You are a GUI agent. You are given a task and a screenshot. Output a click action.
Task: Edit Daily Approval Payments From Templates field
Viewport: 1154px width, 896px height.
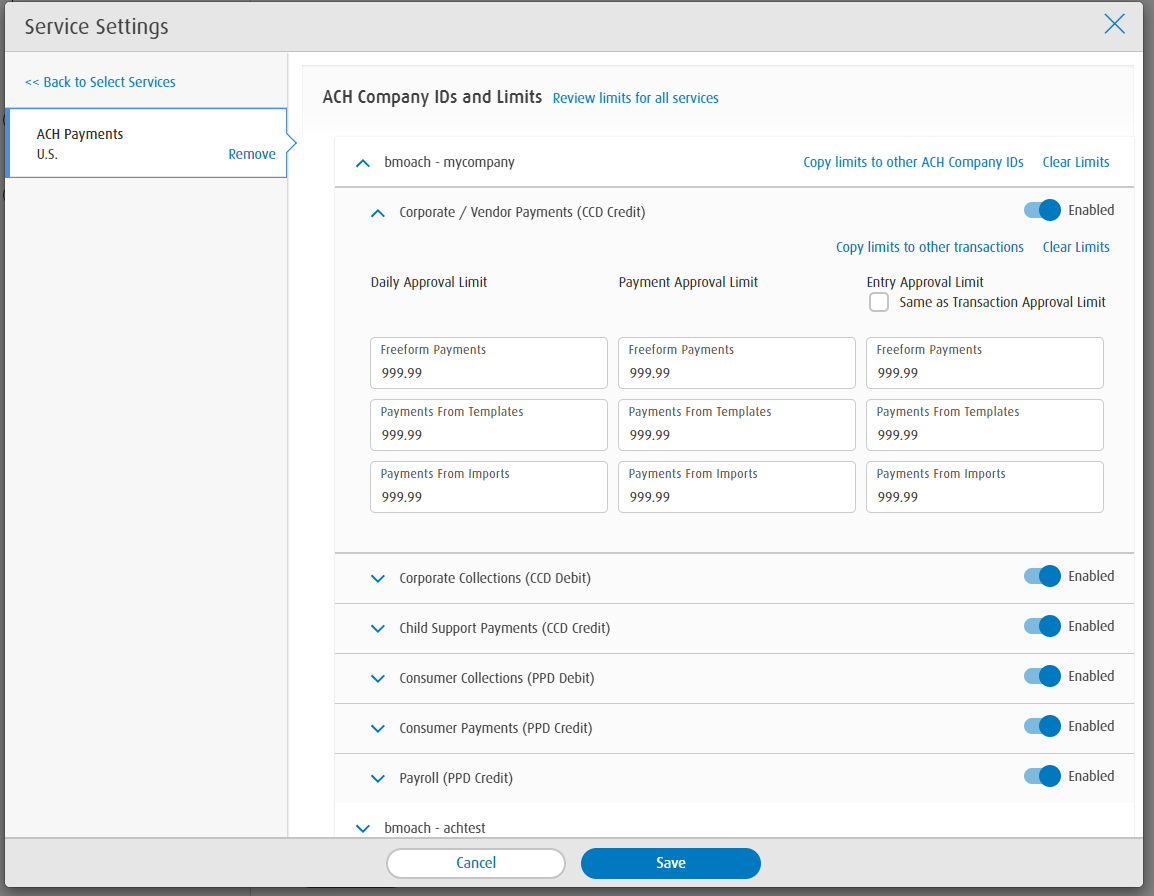point(489,425)
